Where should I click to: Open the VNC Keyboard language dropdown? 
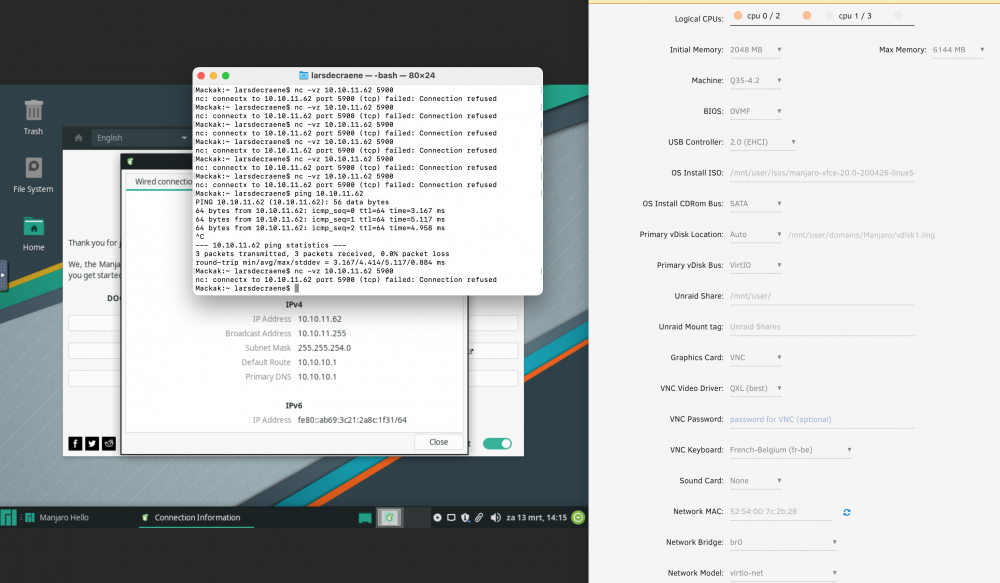coord(791,450)
